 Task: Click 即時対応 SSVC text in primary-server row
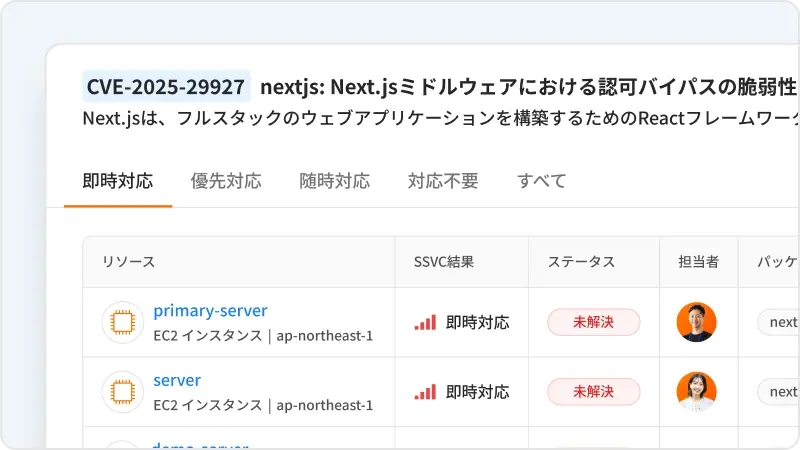(478, 322)
